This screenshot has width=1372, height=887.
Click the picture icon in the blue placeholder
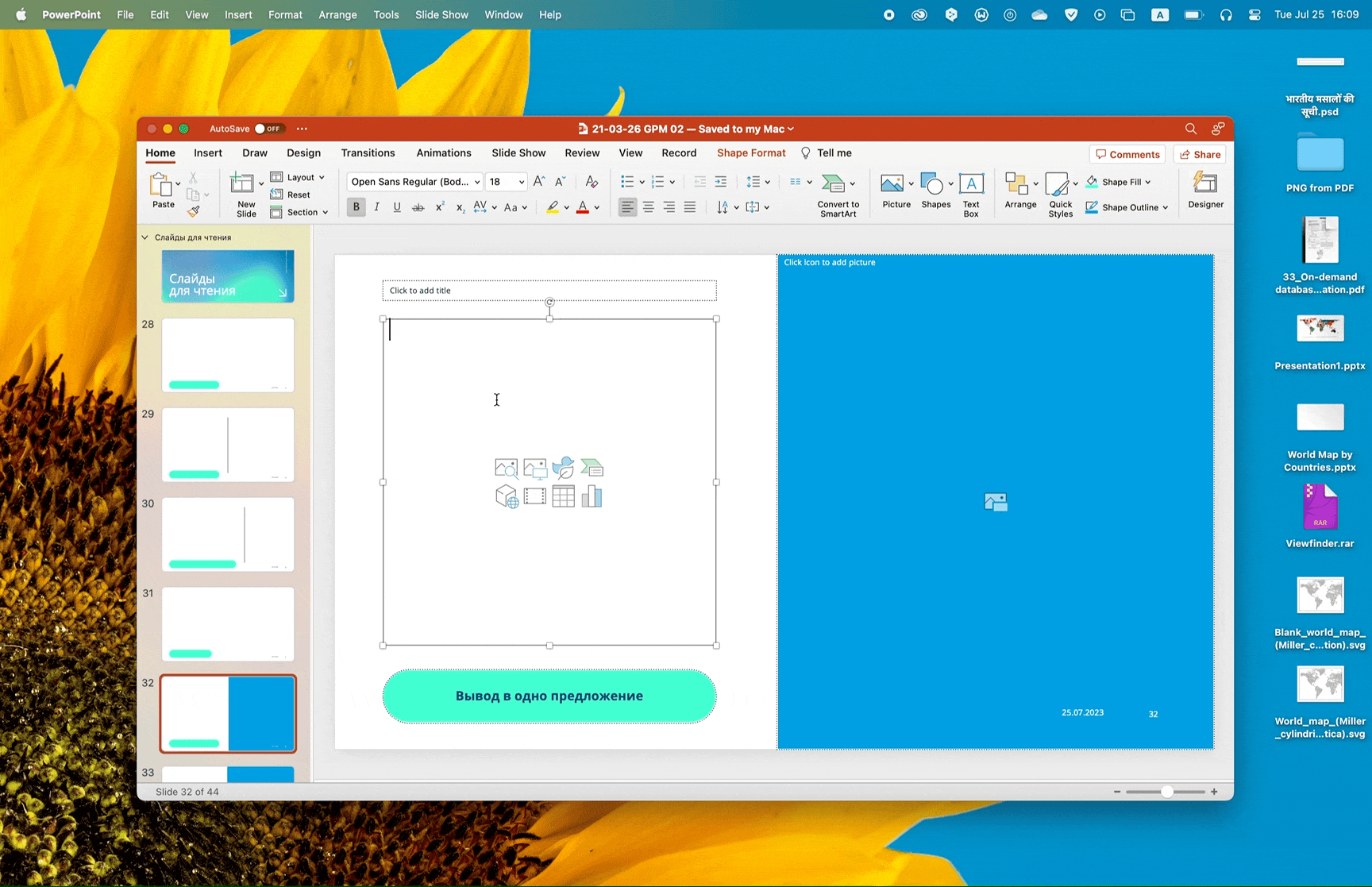click(996, 502)
